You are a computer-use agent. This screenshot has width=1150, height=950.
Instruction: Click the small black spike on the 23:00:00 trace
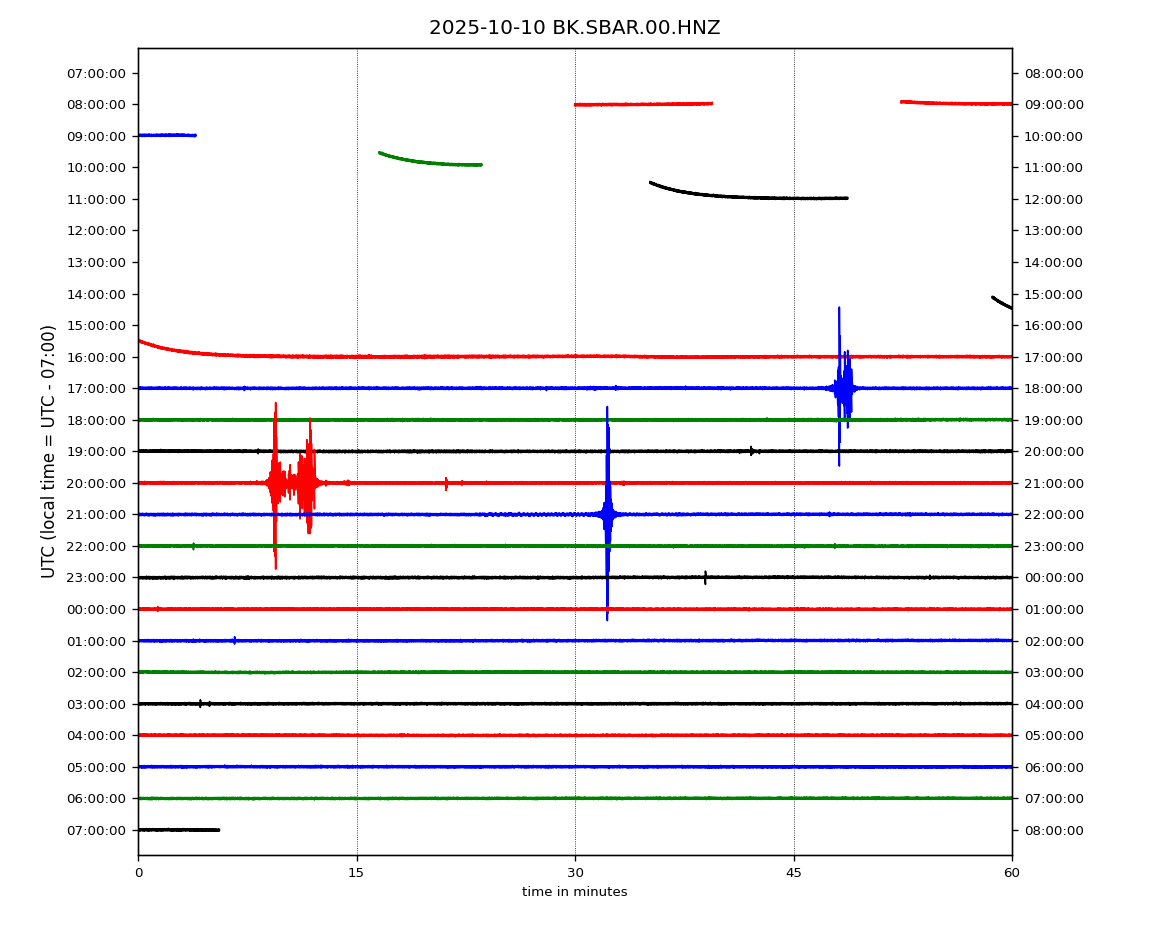coord(705,577)
